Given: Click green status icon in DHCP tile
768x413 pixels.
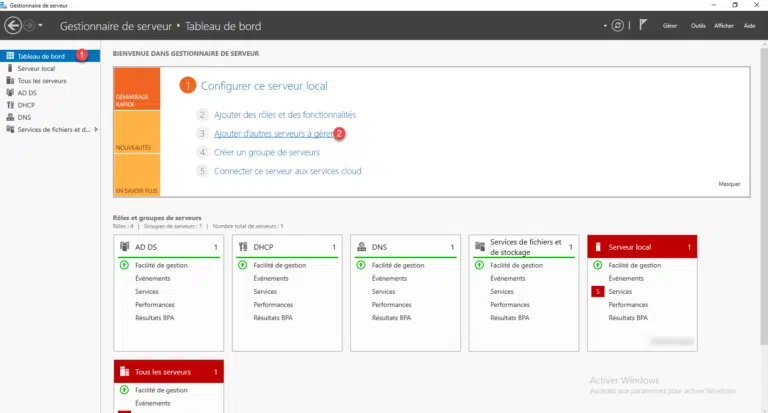Looking at the screenshot, I should coord(243,265).
